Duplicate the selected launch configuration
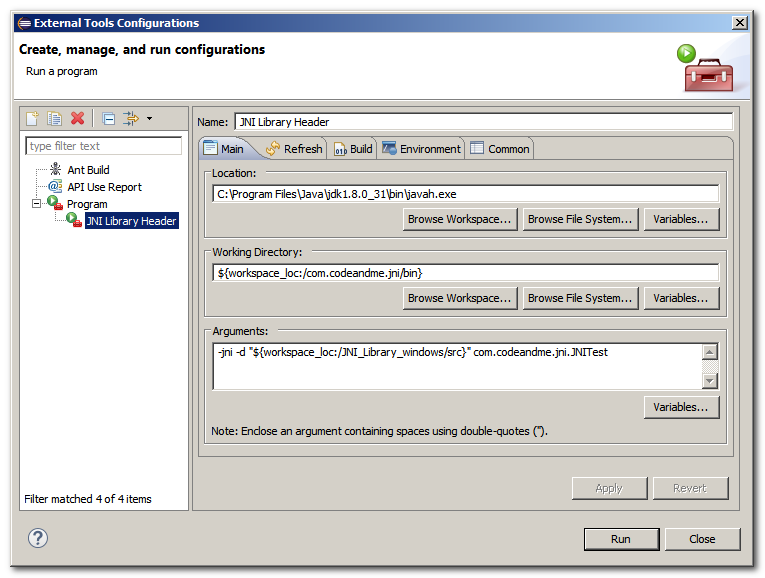Viewport: 765px width, 578px height. (54, 119)
